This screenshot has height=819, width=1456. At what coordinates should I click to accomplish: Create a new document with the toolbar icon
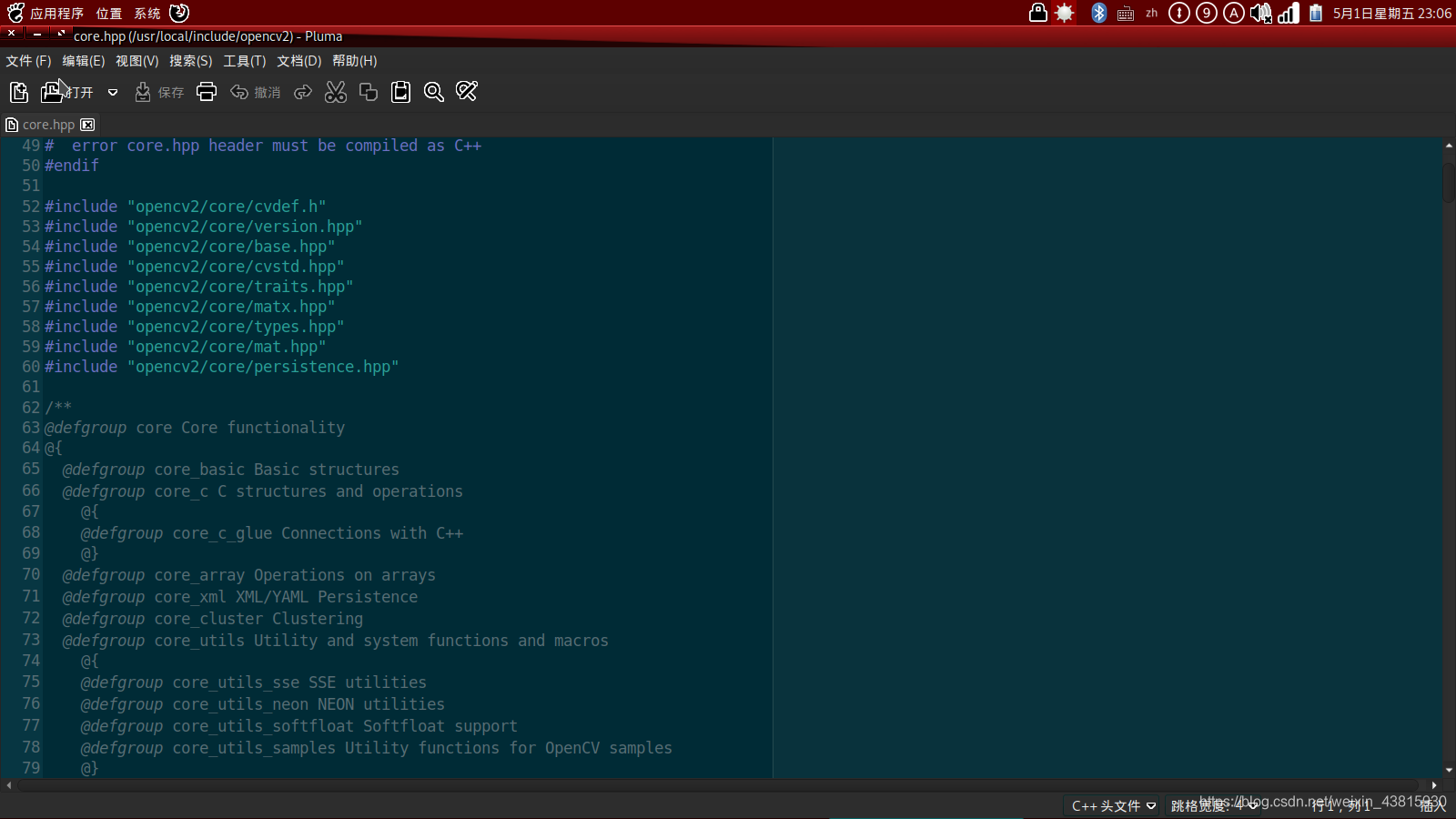click(x=19, y=92)
